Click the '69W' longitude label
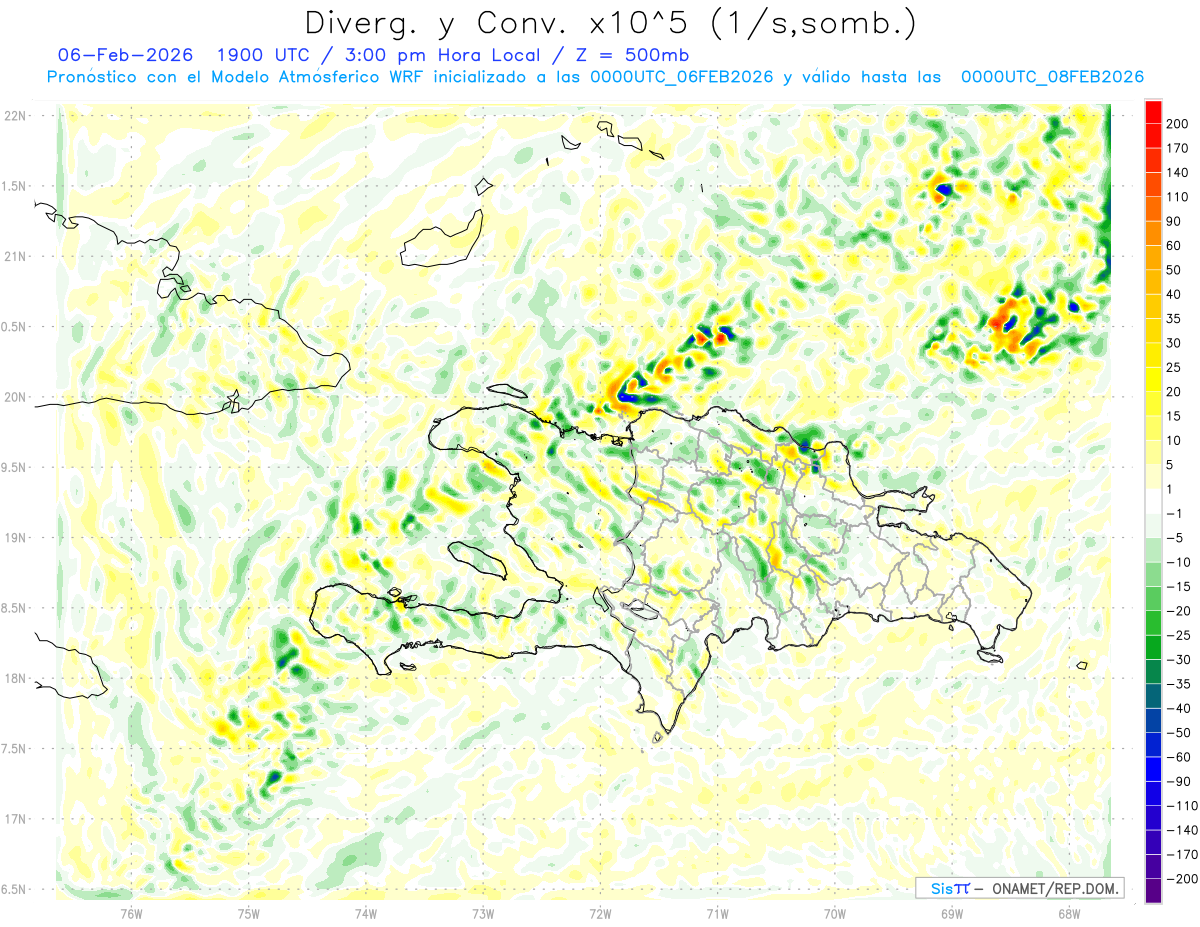The width and height of the screenshot is (1200, 927). 952,912
